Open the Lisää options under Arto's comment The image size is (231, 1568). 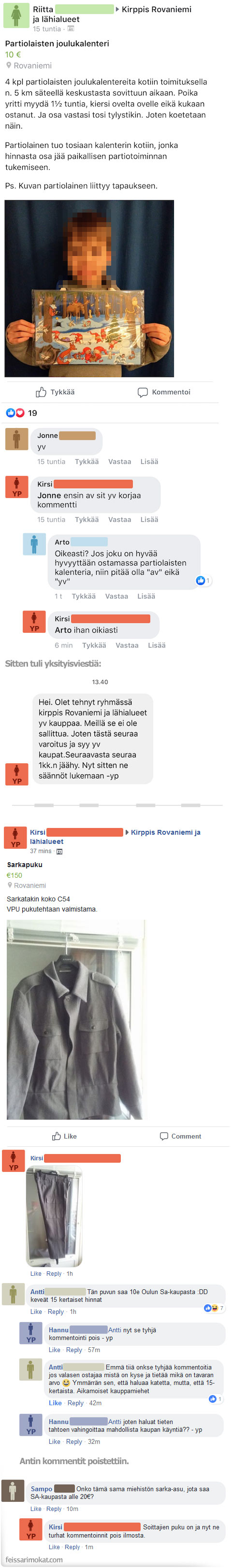tap(145, 596)
